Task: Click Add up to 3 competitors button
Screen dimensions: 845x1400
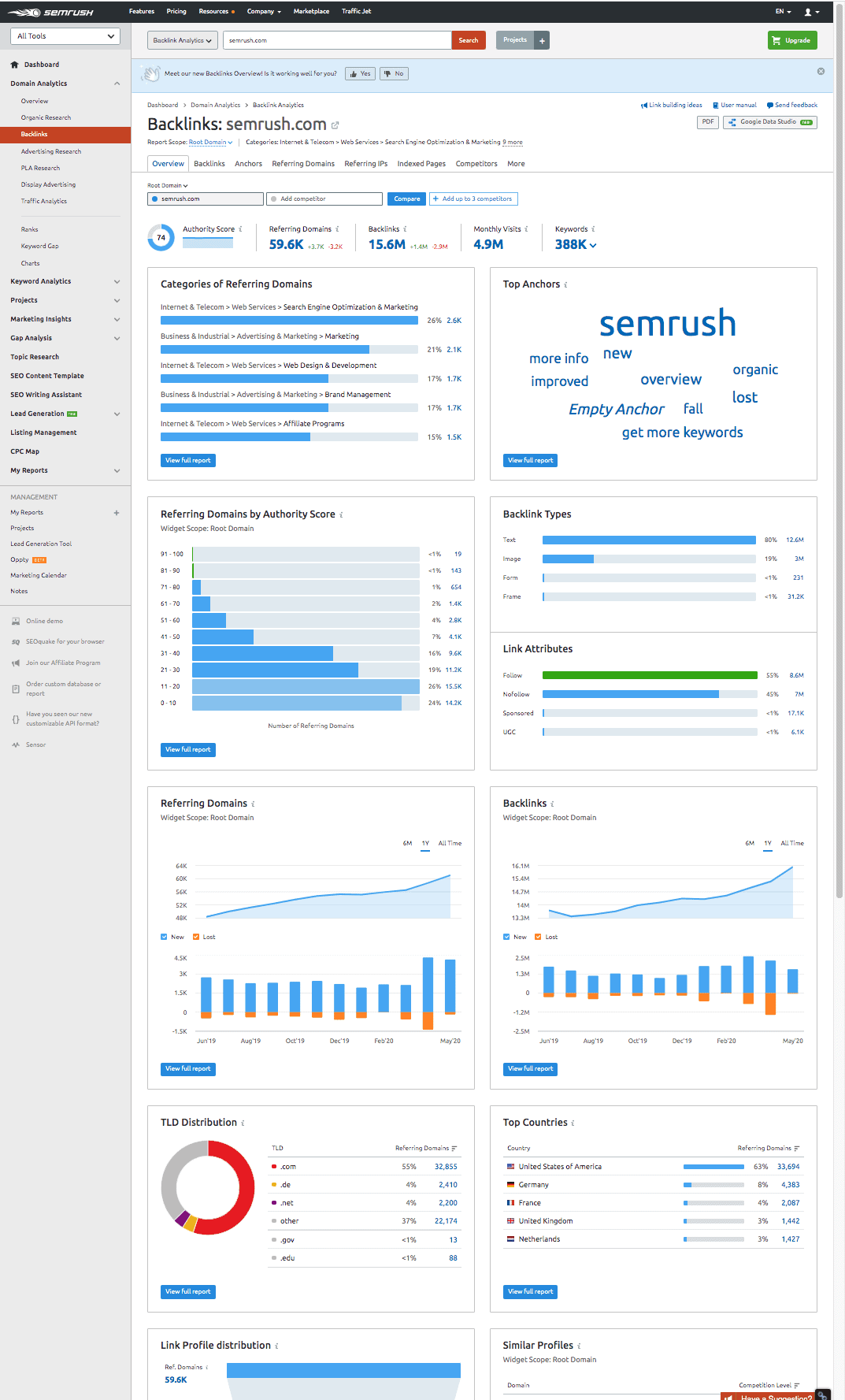Action: point(473,199)
